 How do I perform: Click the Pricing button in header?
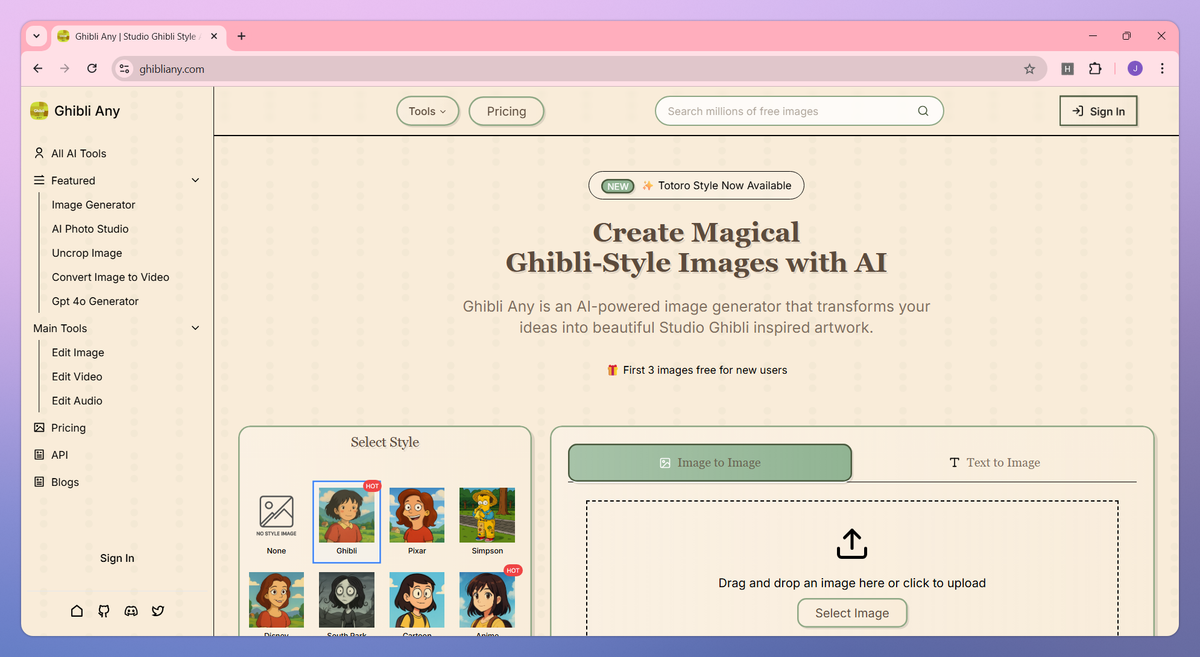click(x=506, y=111)
